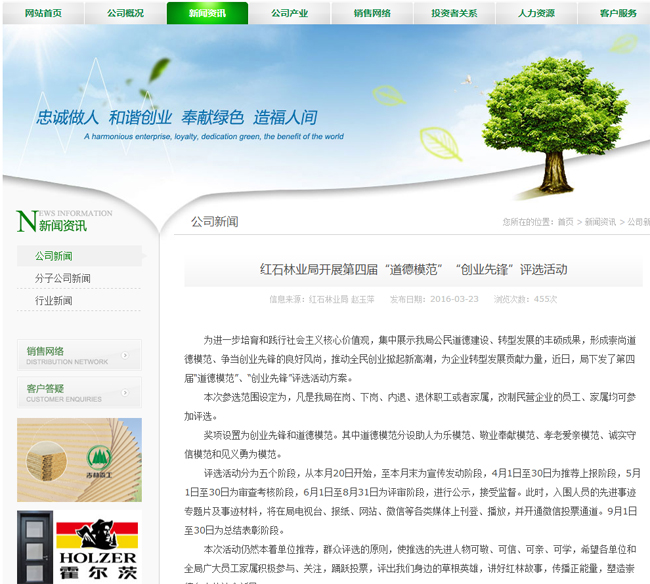Viewport: 650px width, 584px height.
Task: Open the 投资者关系 menu item
Action: tap(454, 13)
